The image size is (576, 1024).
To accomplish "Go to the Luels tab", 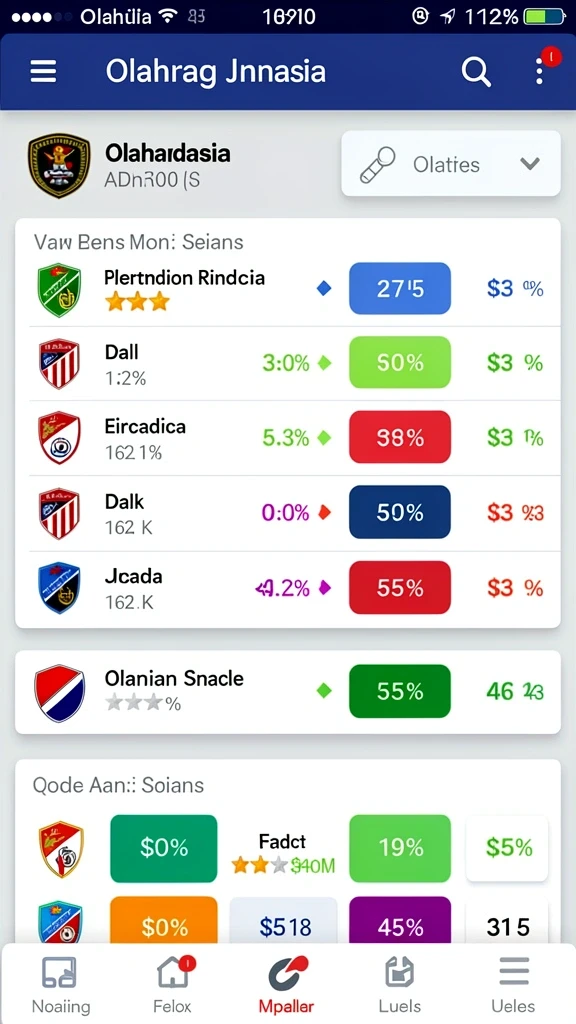I will (400, 985).
